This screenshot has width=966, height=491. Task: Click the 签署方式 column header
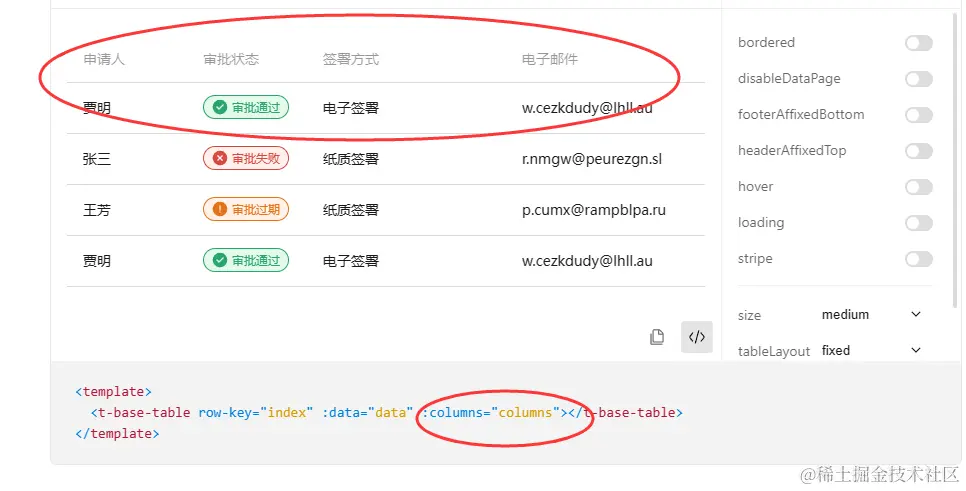tap(351, 60)
